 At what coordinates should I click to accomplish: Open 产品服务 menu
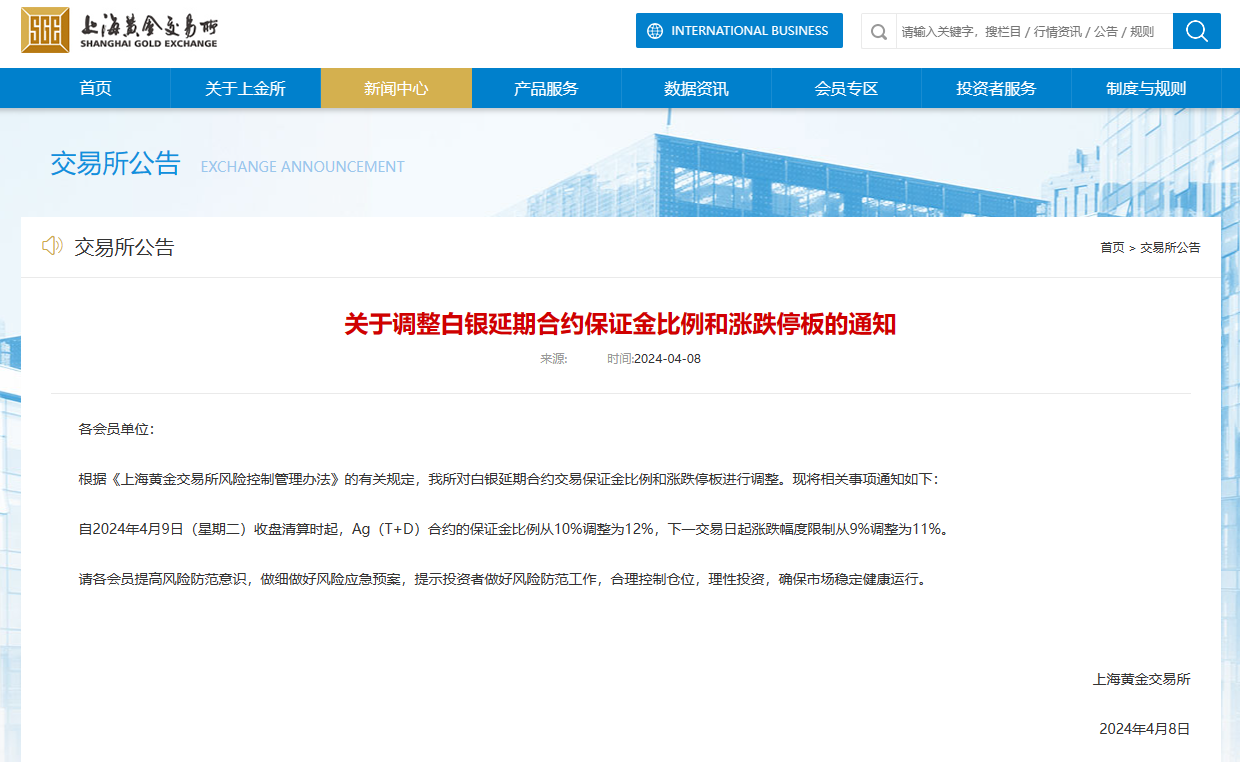point(546,88)
